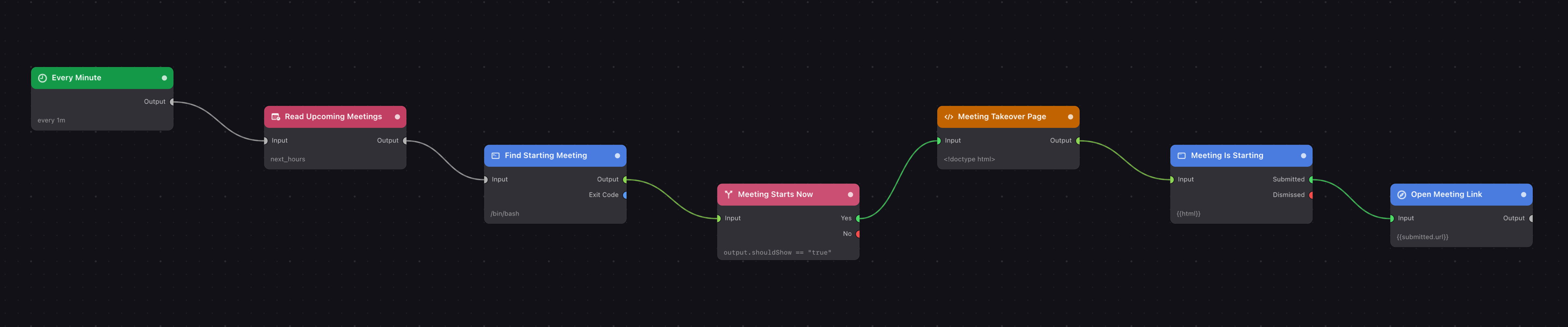Click the 'next_hours' parameter text
Viewport: 1568px width, 327px height.
click(288, 160)
